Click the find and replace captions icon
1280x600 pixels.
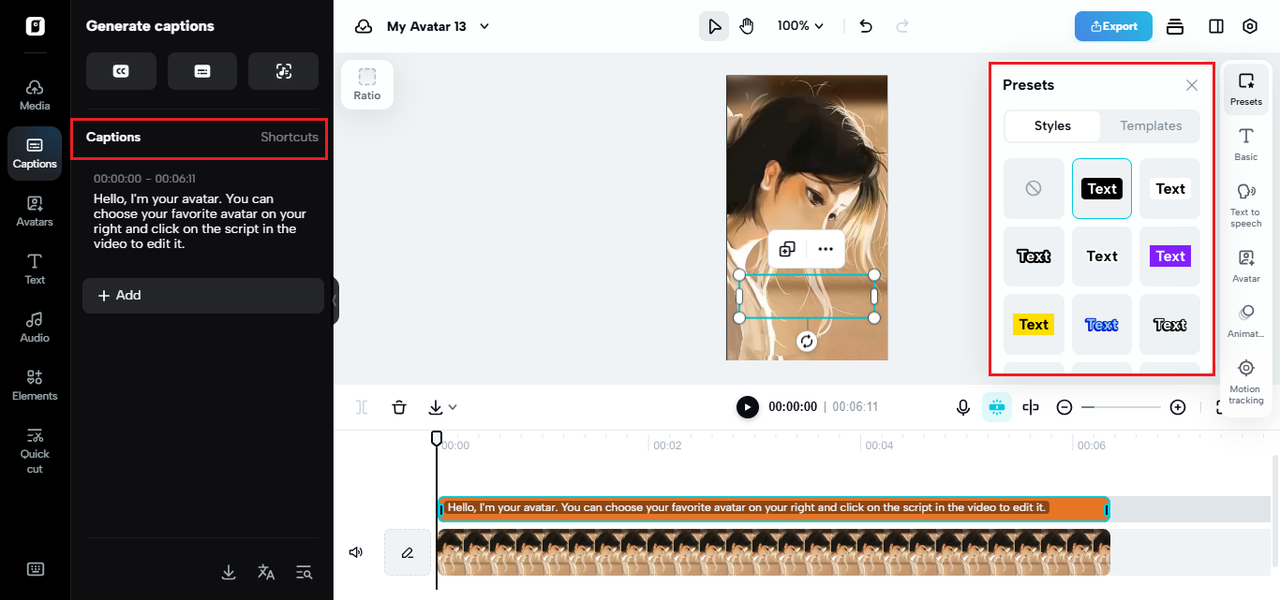304,572
